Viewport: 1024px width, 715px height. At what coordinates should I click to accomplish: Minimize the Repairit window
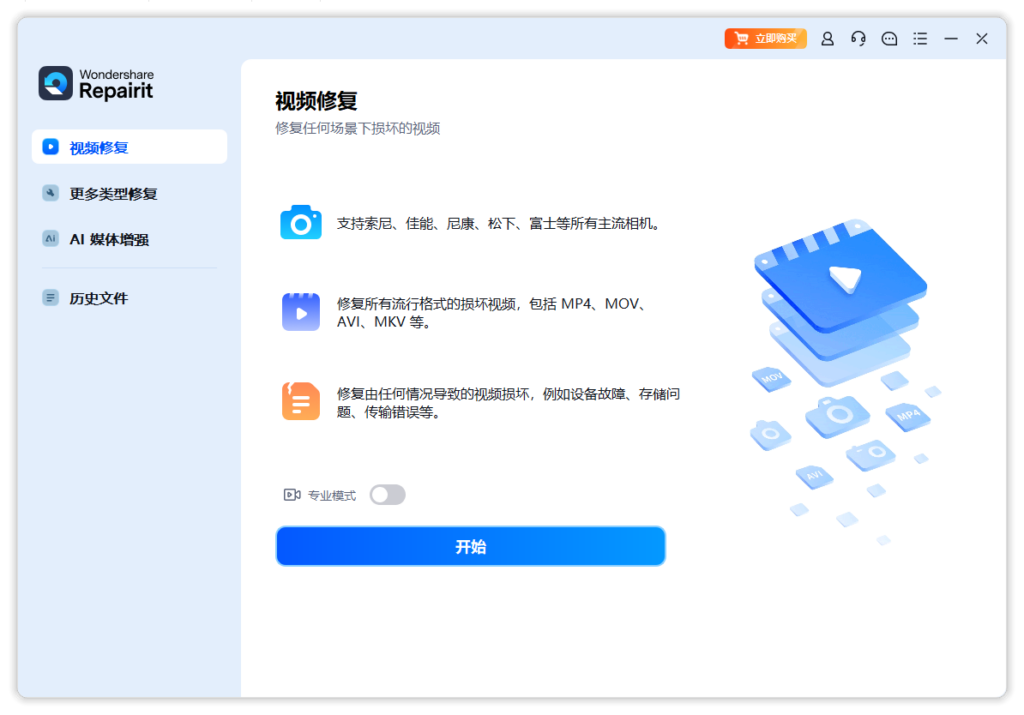click(x=951, y=39)
